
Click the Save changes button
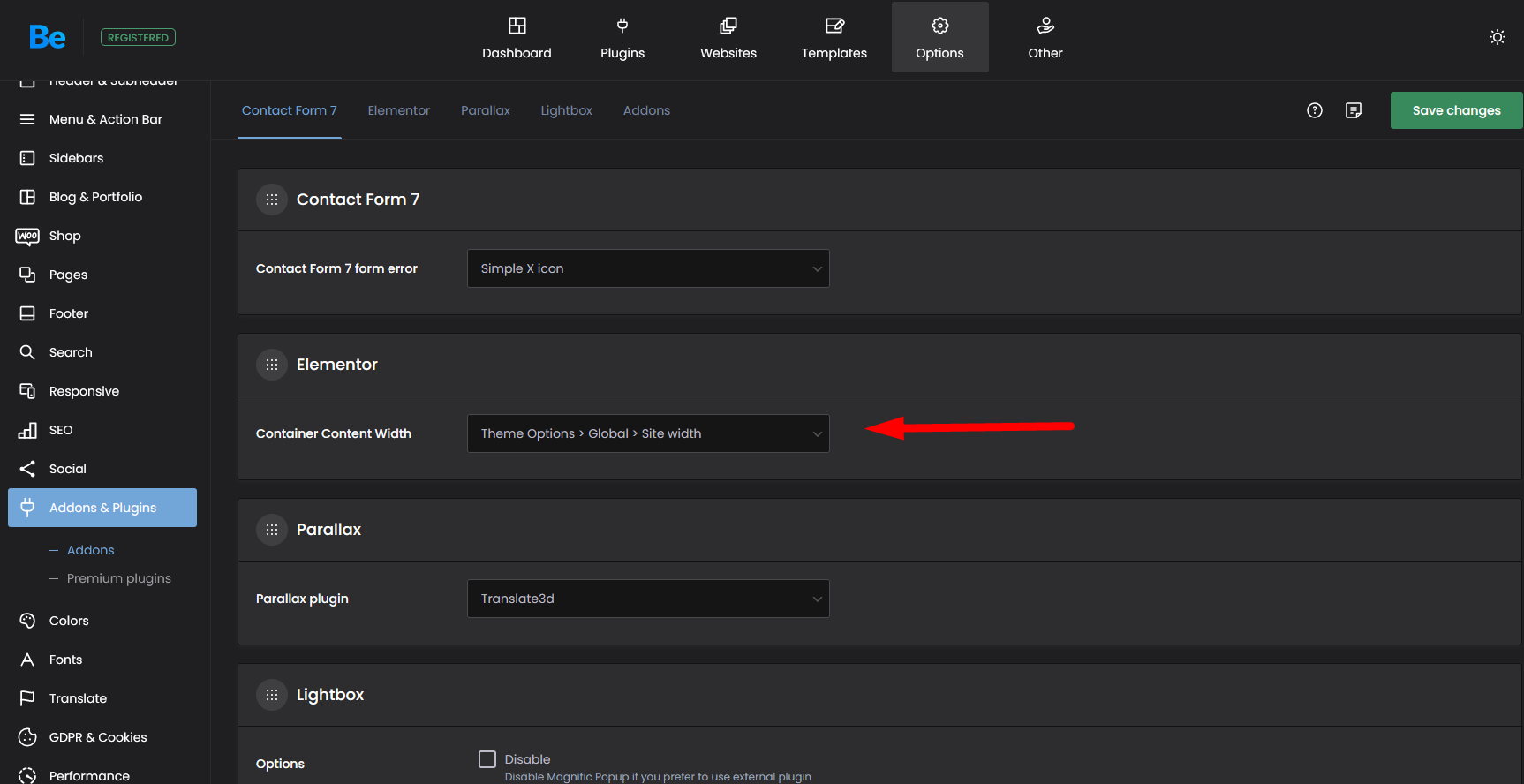tap(1457, 110)
